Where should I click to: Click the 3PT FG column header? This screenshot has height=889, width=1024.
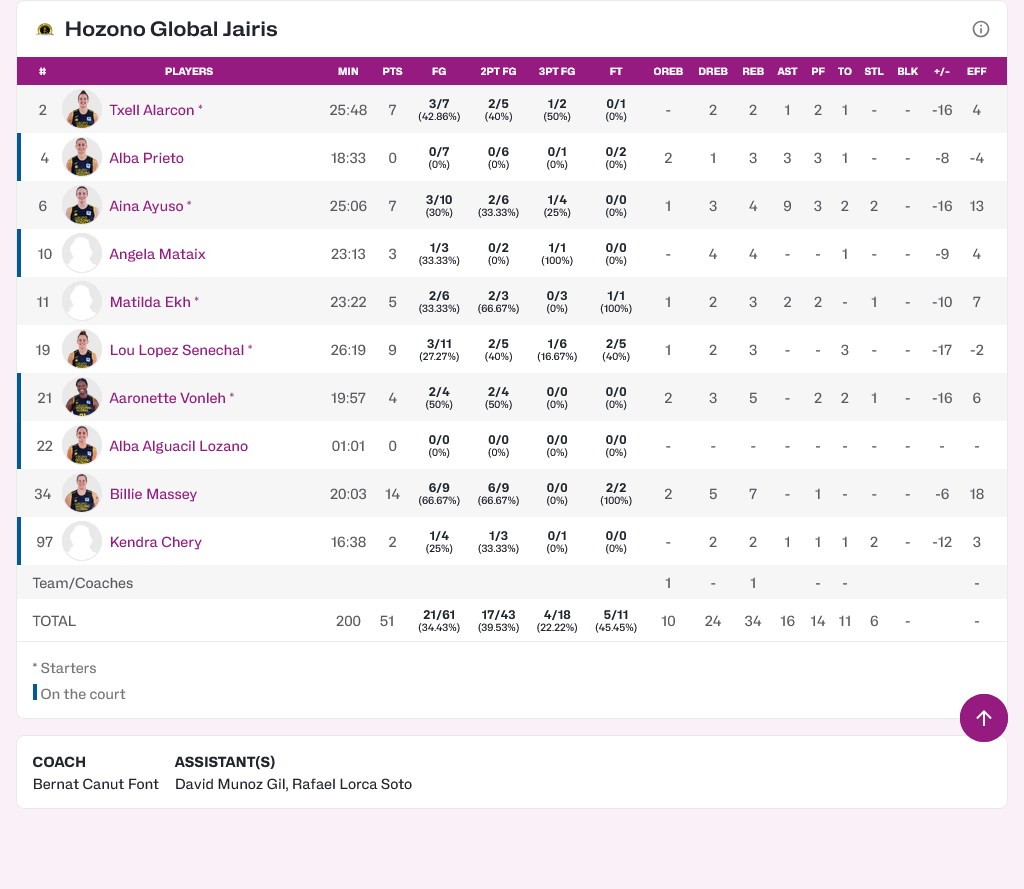557,71
